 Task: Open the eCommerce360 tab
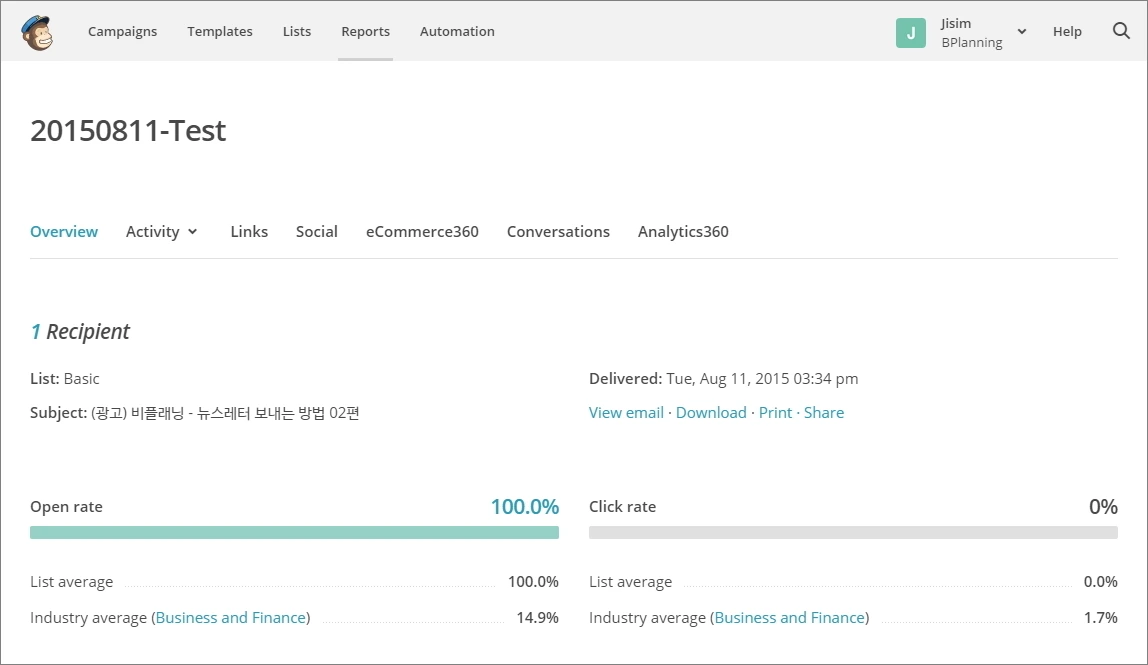pyautogui.click(x=422, y=232)
